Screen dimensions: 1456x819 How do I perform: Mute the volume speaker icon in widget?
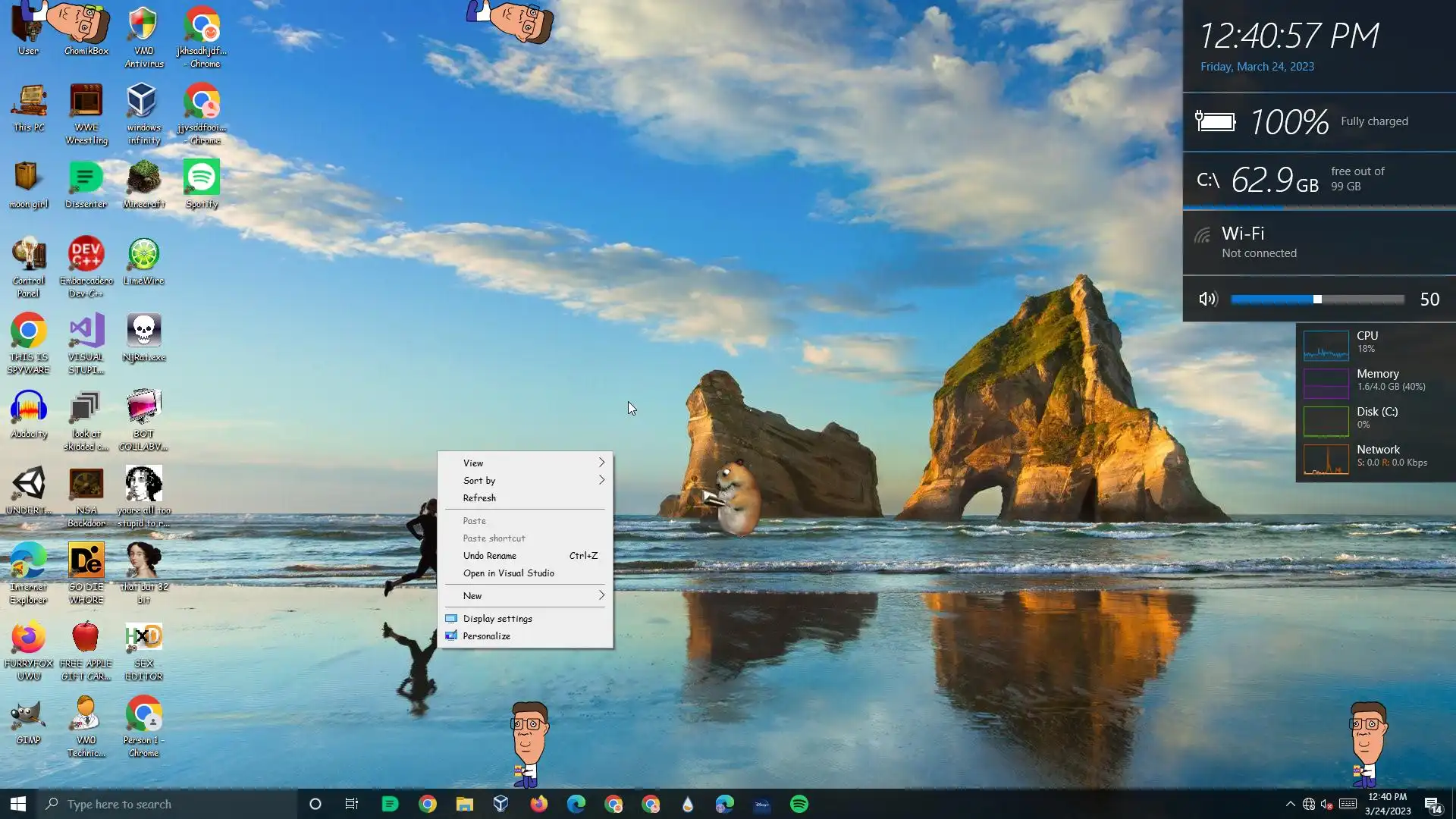coord(1207,299)
